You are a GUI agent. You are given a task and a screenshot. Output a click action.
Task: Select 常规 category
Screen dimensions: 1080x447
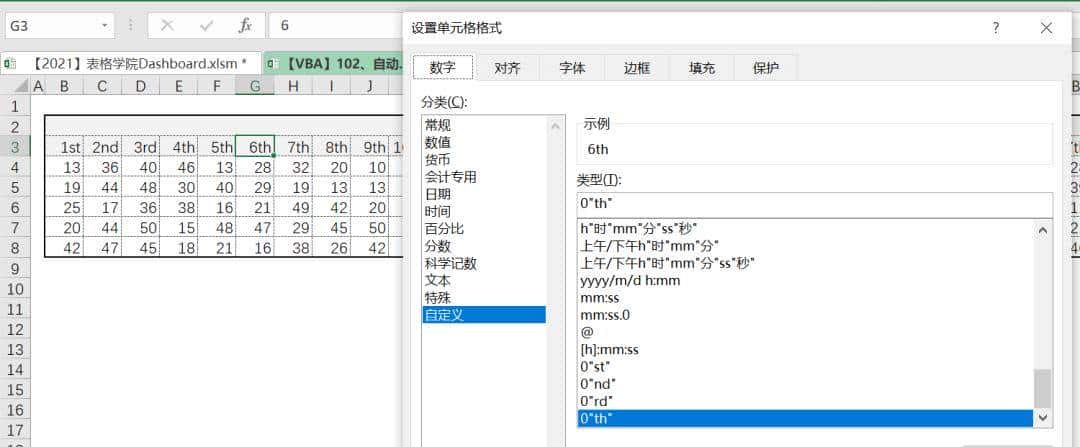(x=484, y=125)
